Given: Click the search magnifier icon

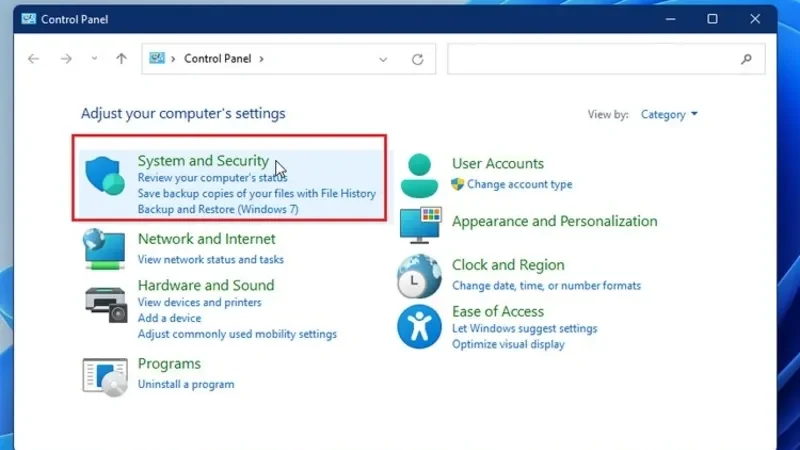Looking at the screenshot, I should pyautogui.click(x=746, y=59).
